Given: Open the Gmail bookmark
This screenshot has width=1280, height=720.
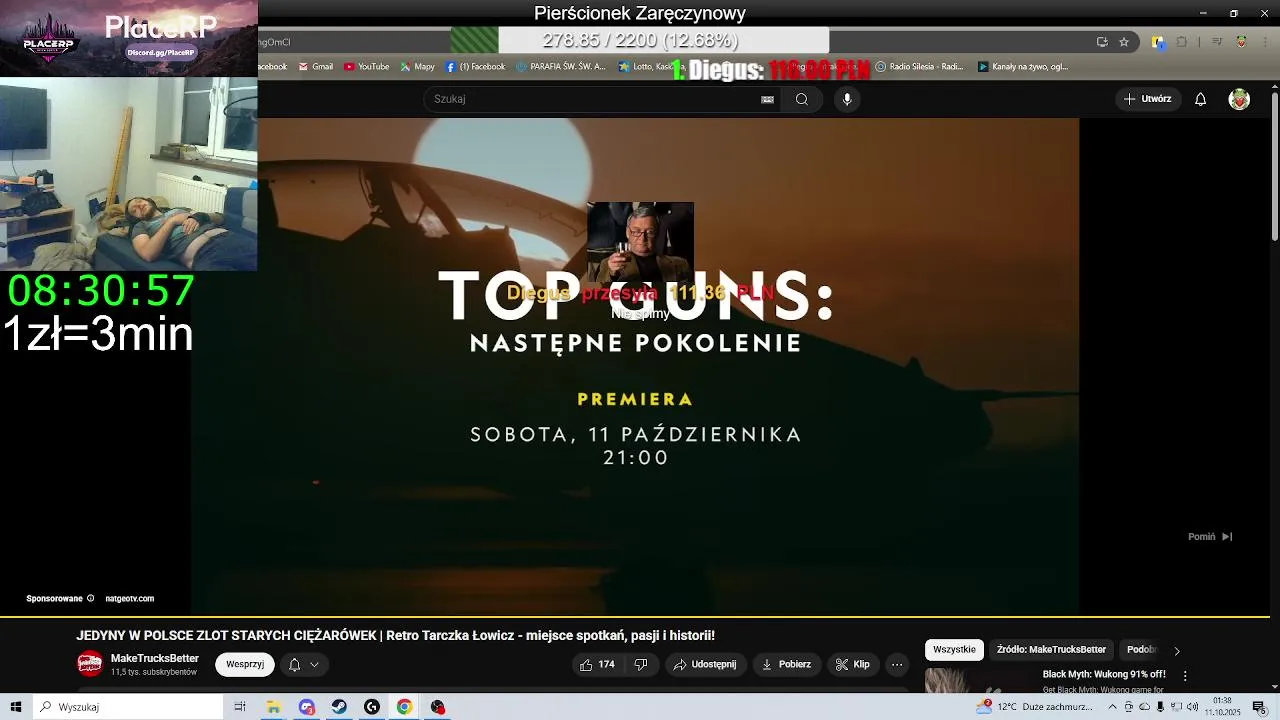Looking at the screenshot, I should coord(316,67).
